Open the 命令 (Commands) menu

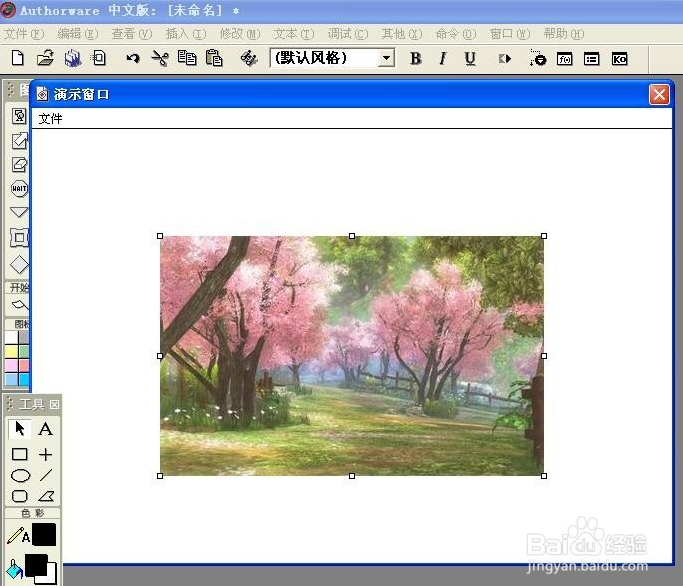point(456,34)
